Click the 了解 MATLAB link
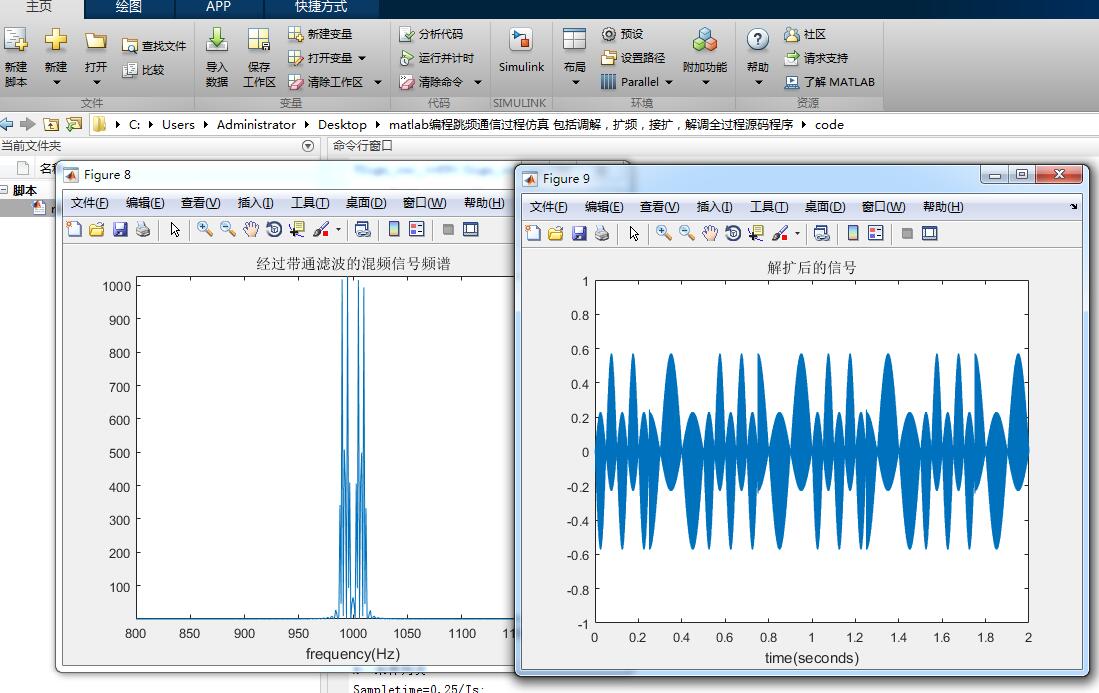1099x693 pixels. click(829, 82)
